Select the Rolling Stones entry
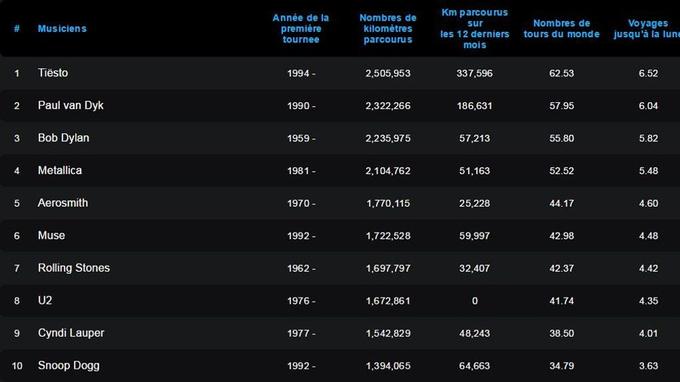The height and width of the screenshot is (382, 680). click(74, 268)
